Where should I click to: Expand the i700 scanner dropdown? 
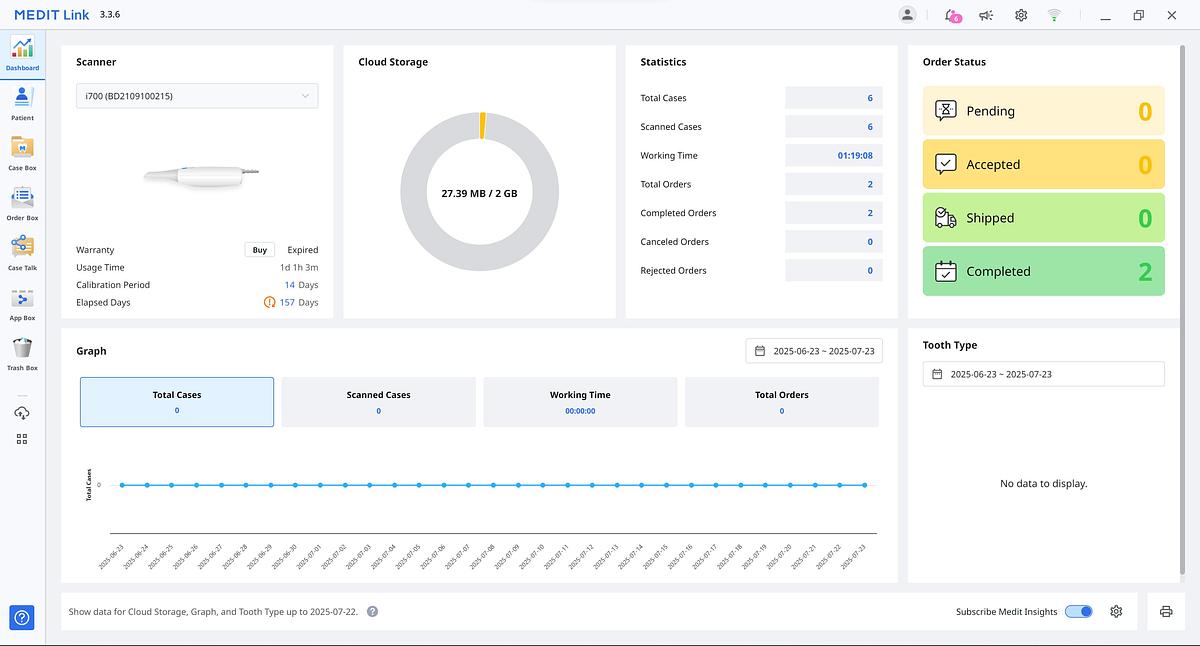point(197,96)
